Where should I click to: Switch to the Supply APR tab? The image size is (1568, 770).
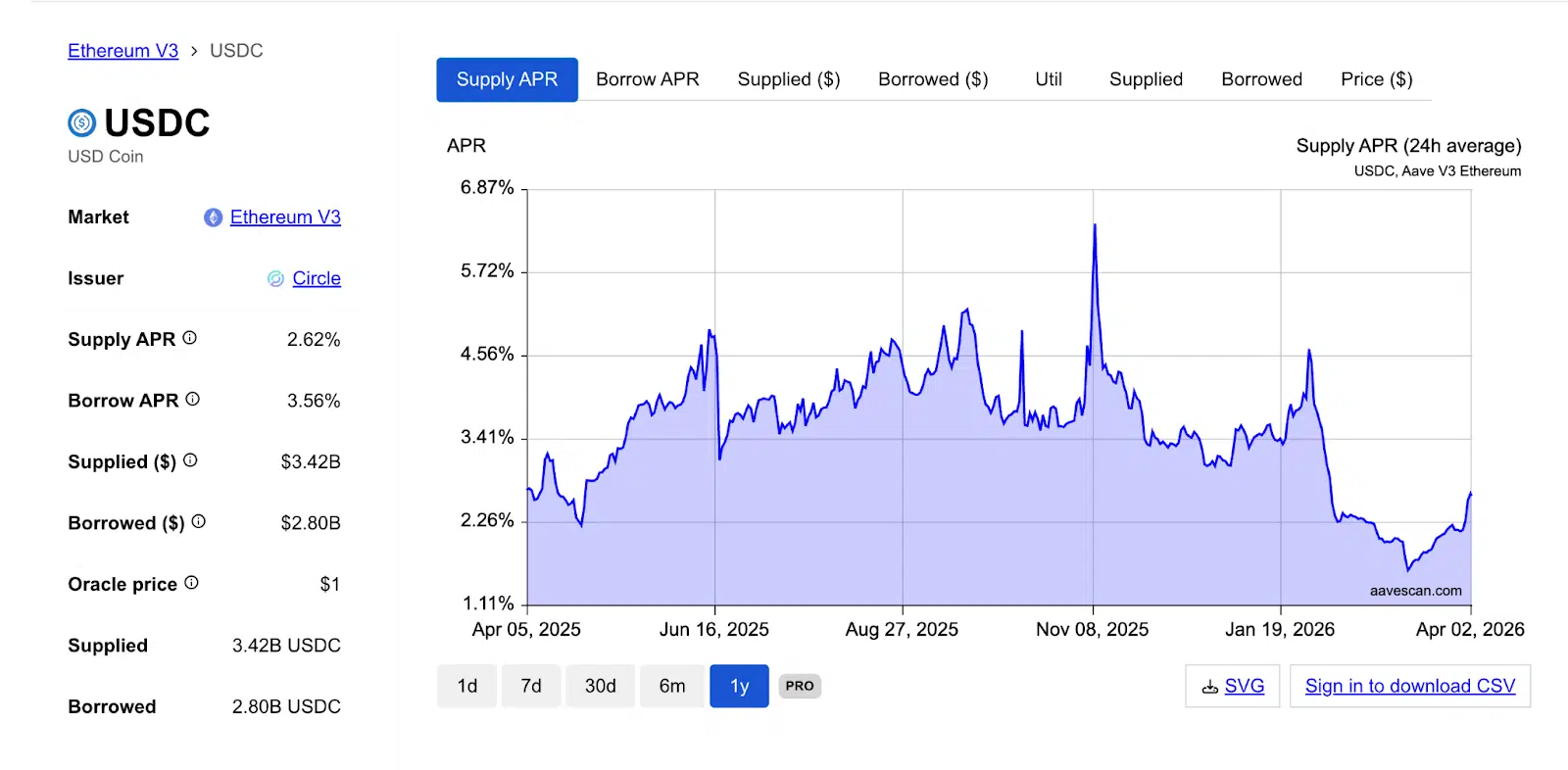pyautogui.click(x=507, y=79)
